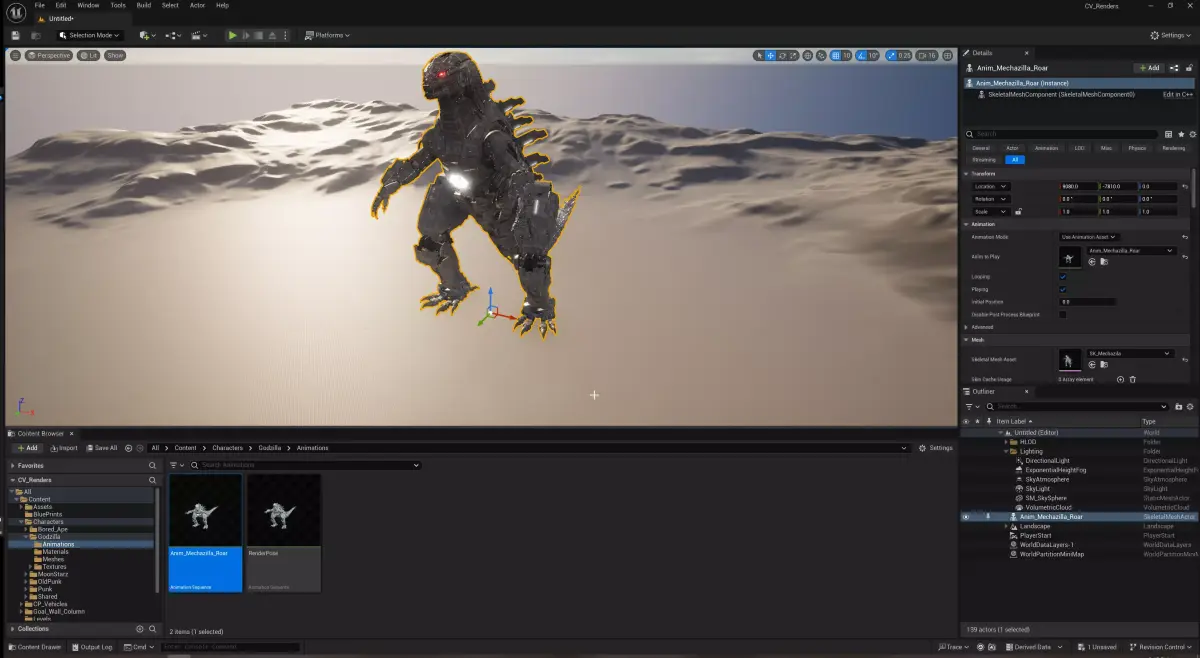Select the Rendering filter tab in Details
The width and height of the screenshot is (1200, 658).
[x=1173, y=148]
